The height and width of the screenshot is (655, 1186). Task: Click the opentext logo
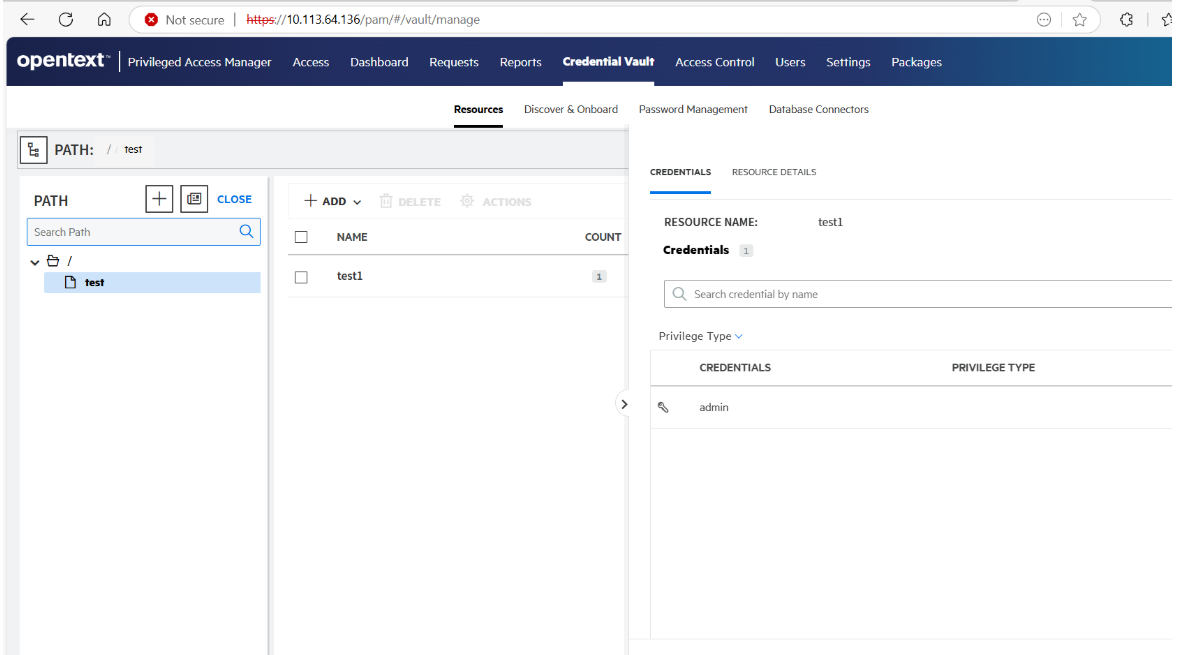click(x=64, y=61)
